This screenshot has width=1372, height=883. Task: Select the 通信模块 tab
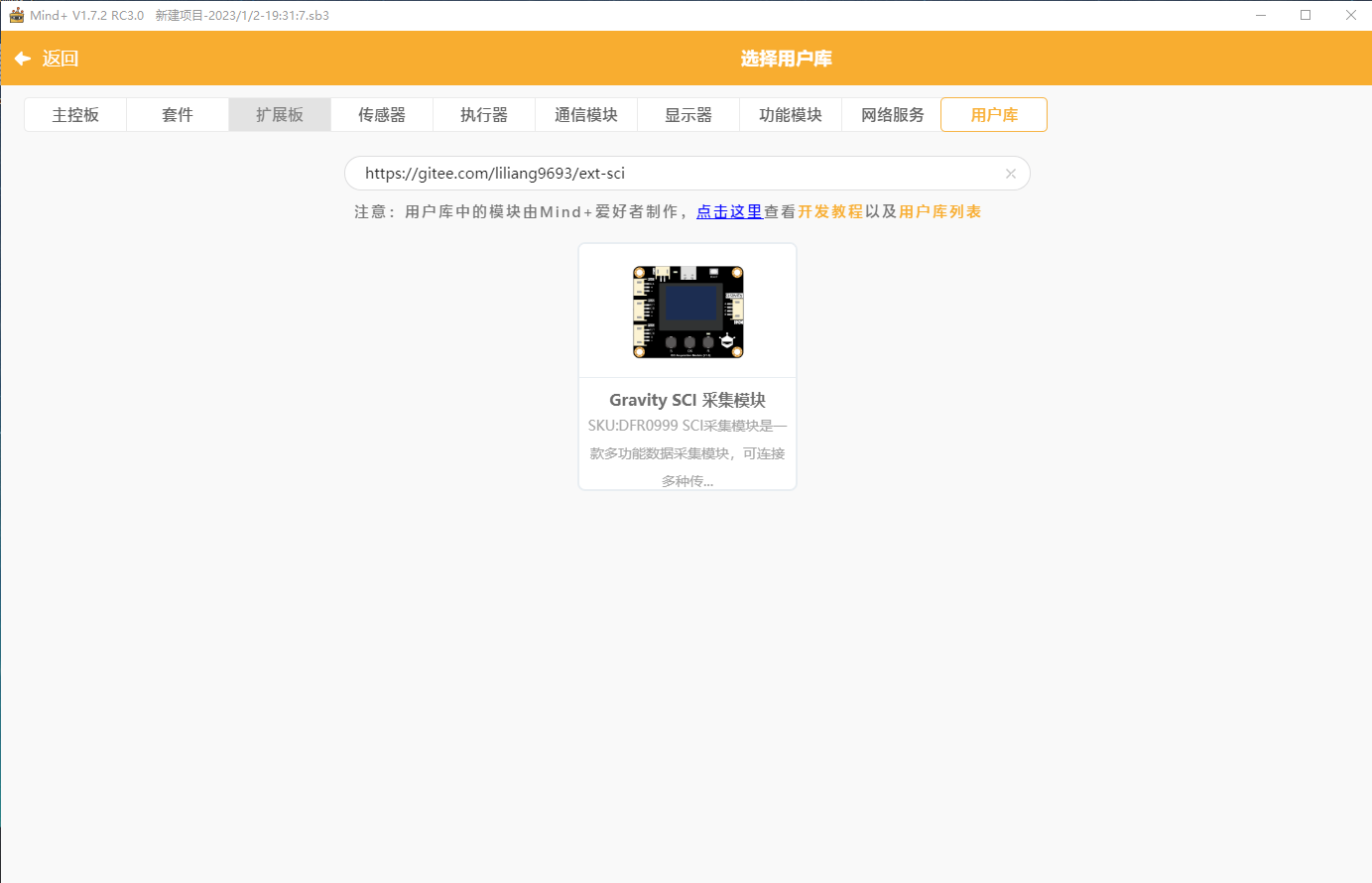pyautogui.click(x=586, y=115)
